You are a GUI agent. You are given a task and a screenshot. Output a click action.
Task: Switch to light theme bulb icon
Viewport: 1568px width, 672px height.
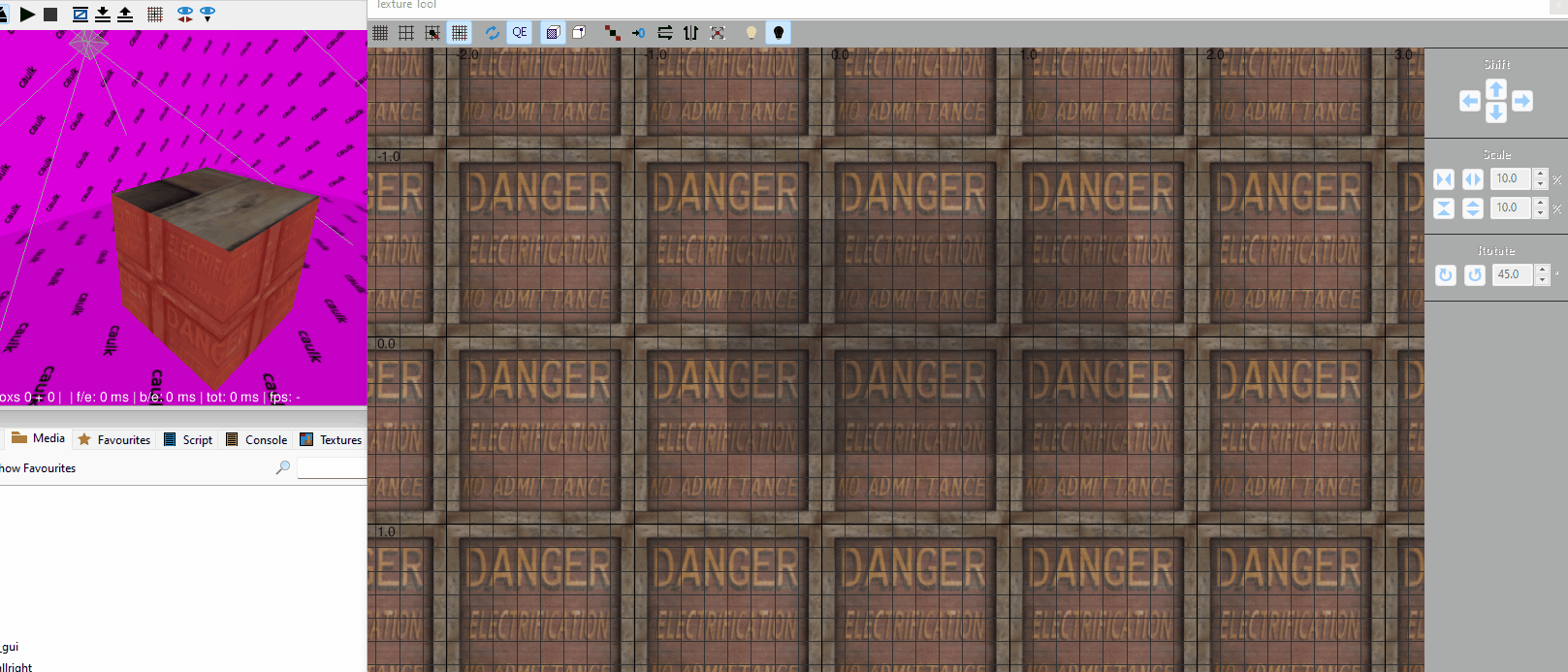(x=751, y=33)
